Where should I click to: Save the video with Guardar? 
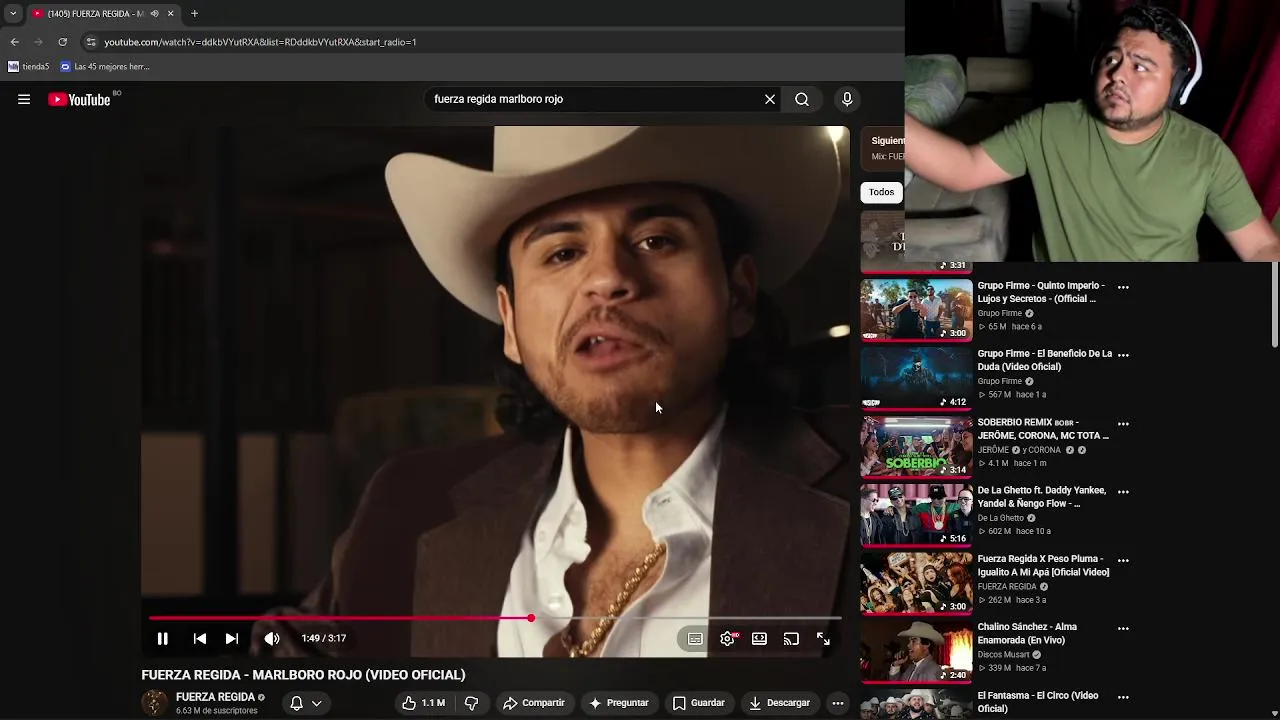click(x=698, y=703)
